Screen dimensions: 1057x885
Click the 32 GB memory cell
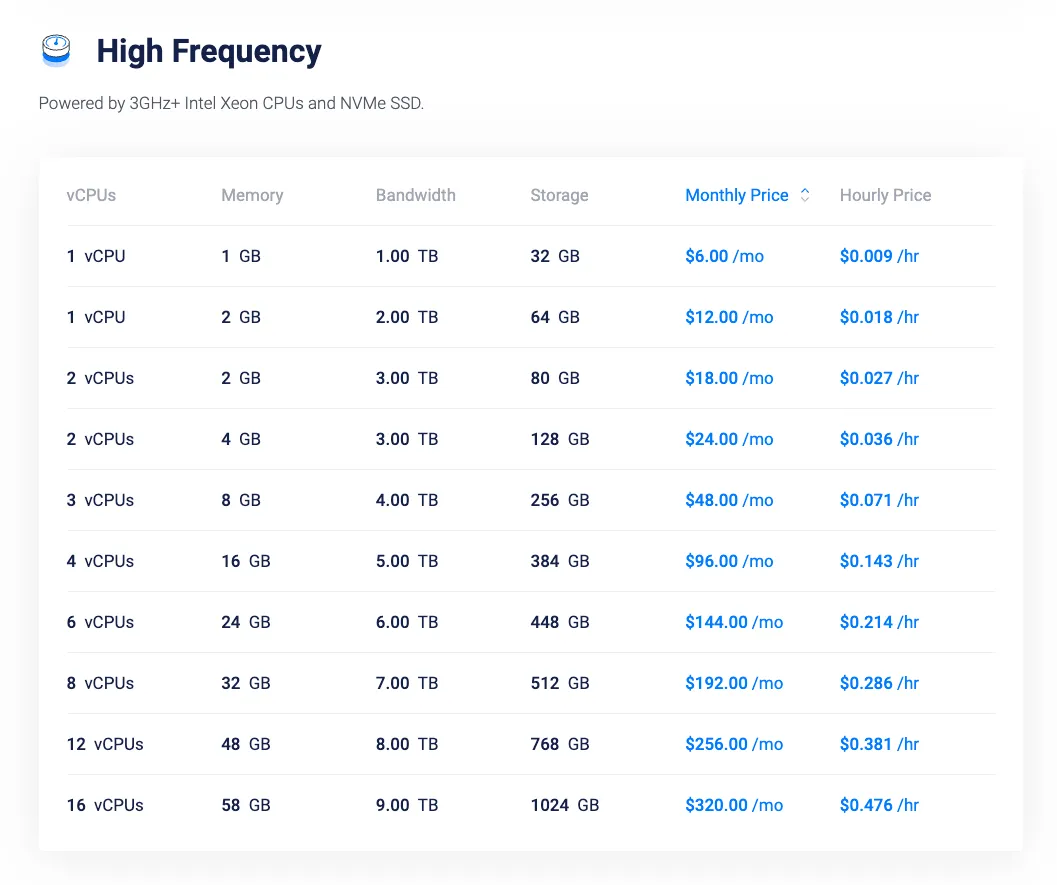coord(246,683)
